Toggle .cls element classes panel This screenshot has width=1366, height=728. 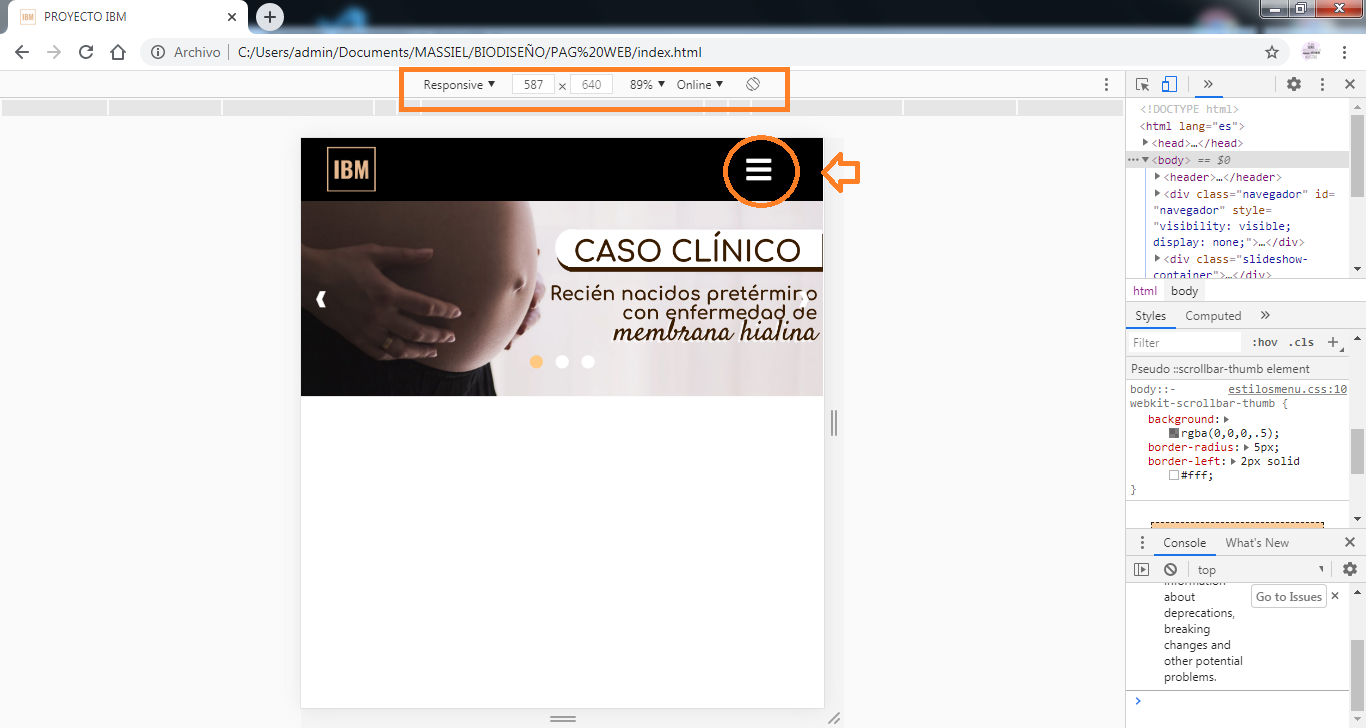tap(1301, 342)
